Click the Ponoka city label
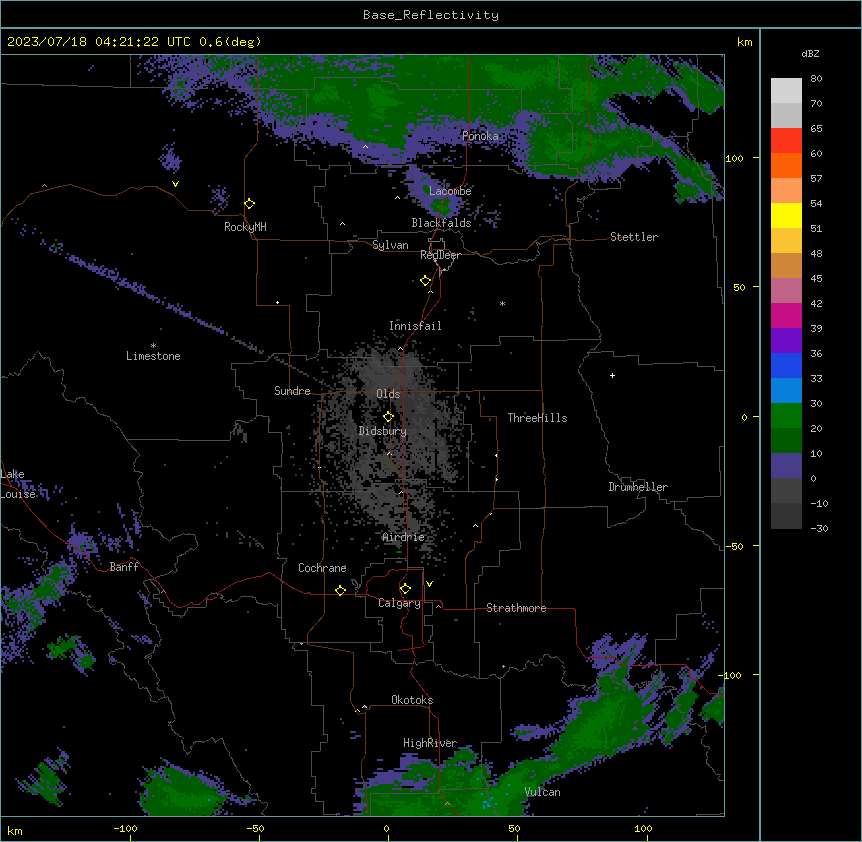The image size is (862, 842). 480,136
